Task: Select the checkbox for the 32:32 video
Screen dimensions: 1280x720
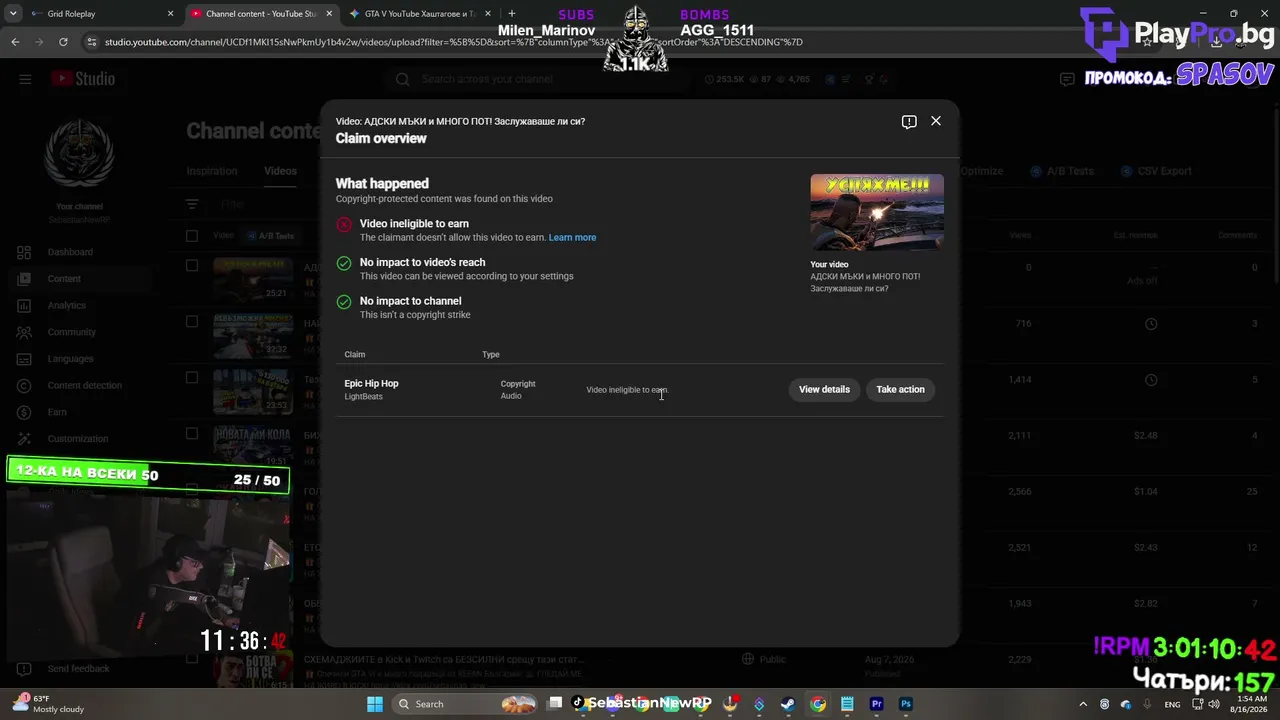Action: click(192, 322)
